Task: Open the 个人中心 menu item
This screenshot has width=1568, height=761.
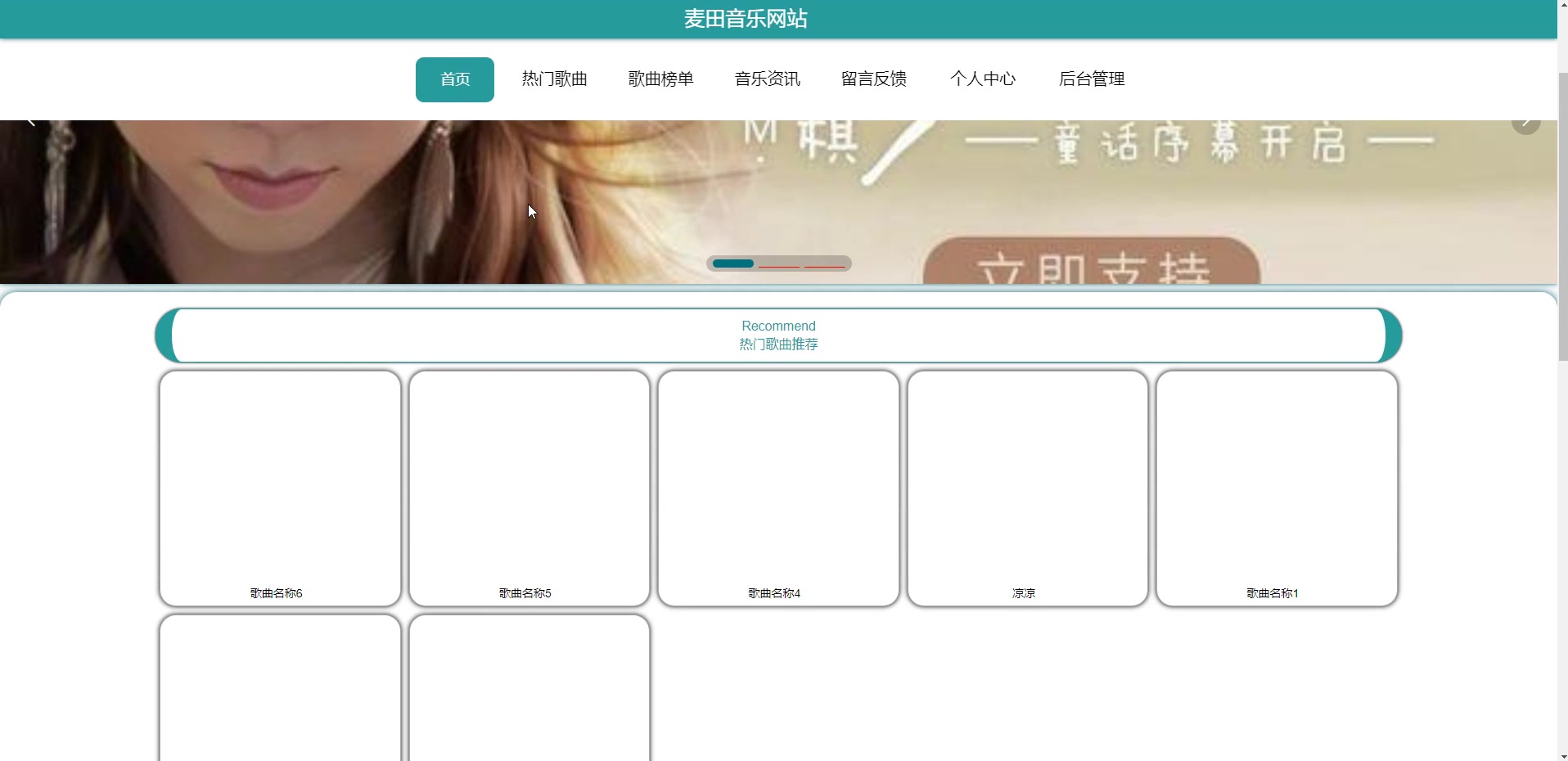Action: tap(983, 79)
